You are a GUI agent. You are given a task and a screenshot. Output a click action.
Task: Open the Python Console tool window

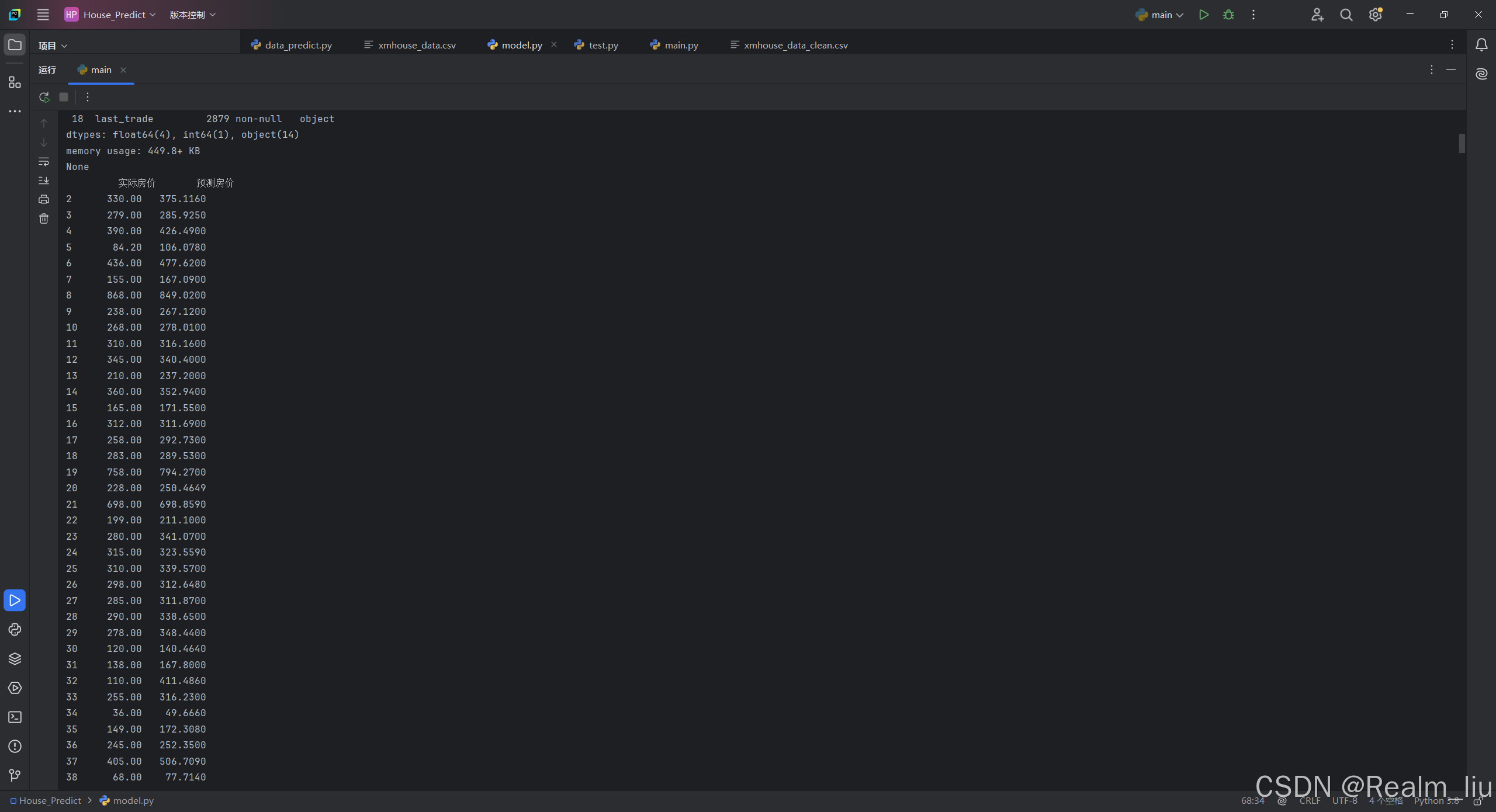[15, 630]
